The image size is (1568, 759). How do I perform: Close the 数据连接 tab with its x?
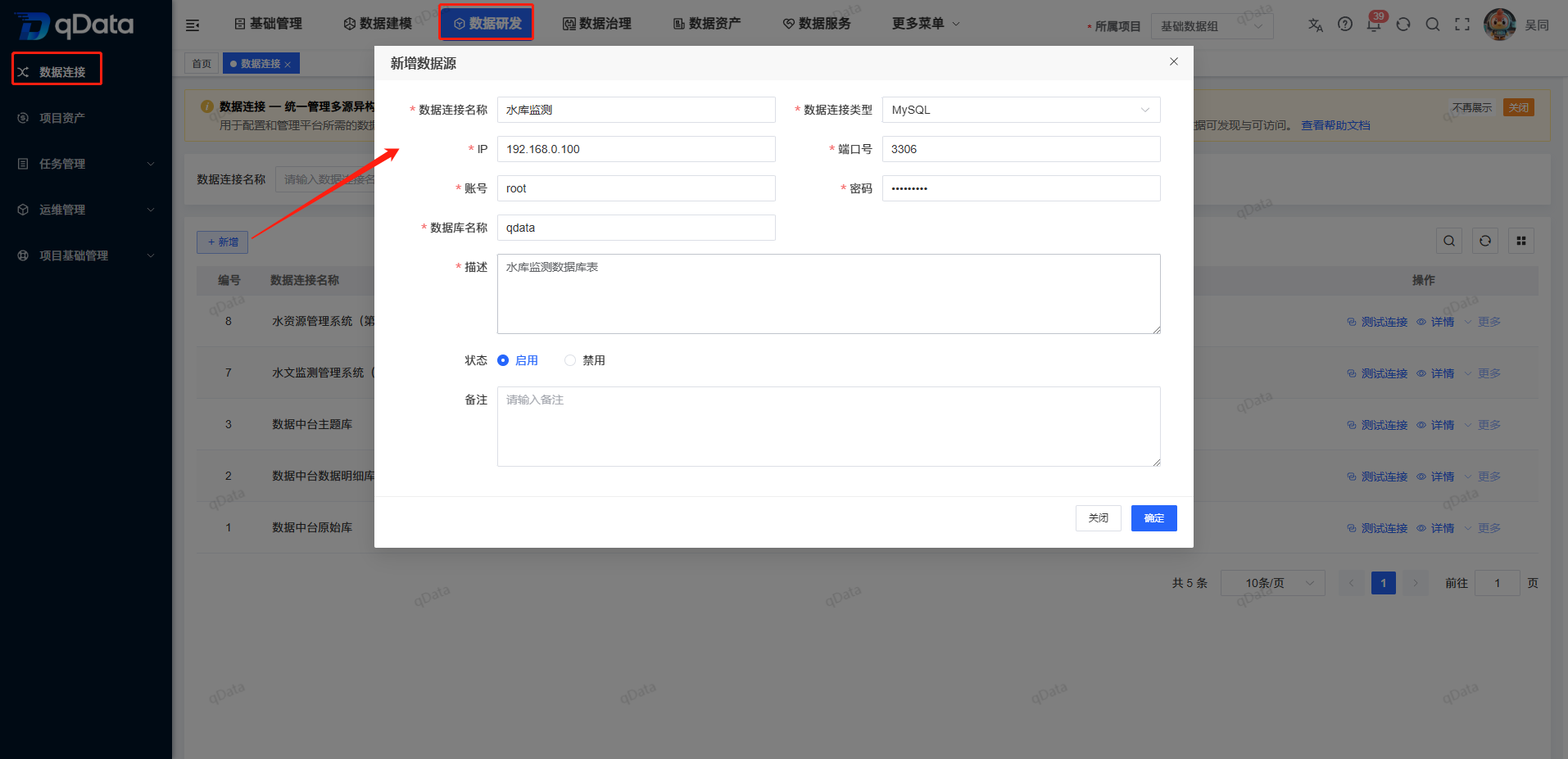tap(288, 65)
